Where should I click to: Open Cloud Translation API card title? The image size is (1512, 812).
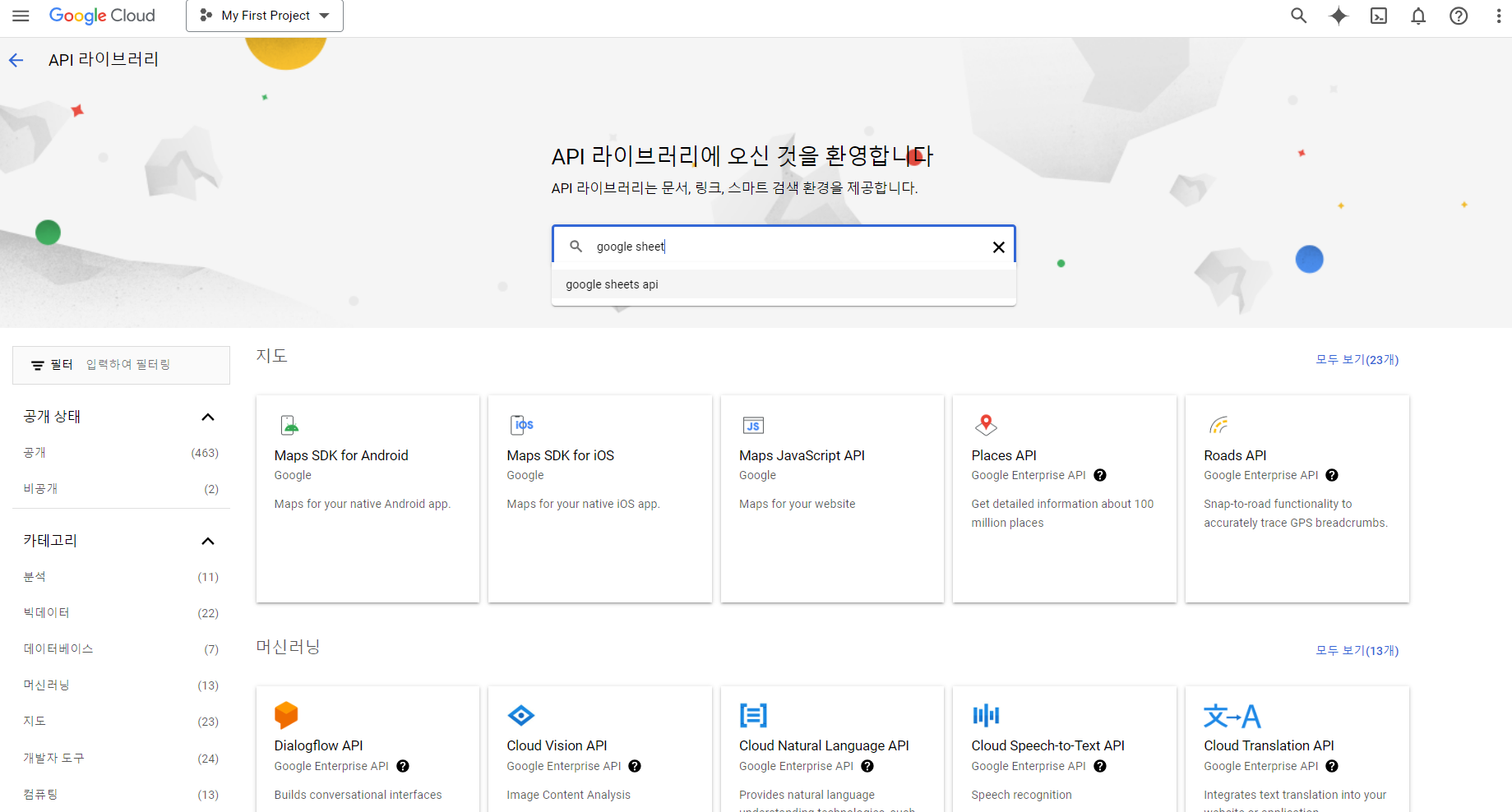pyautogui.click(x=1269, y=745)
